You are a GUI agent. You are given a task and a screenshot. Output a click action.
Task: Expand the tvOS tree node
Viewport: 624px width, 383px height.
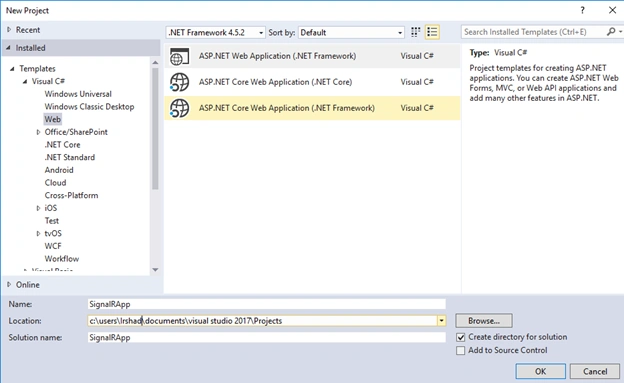[38, 234]
